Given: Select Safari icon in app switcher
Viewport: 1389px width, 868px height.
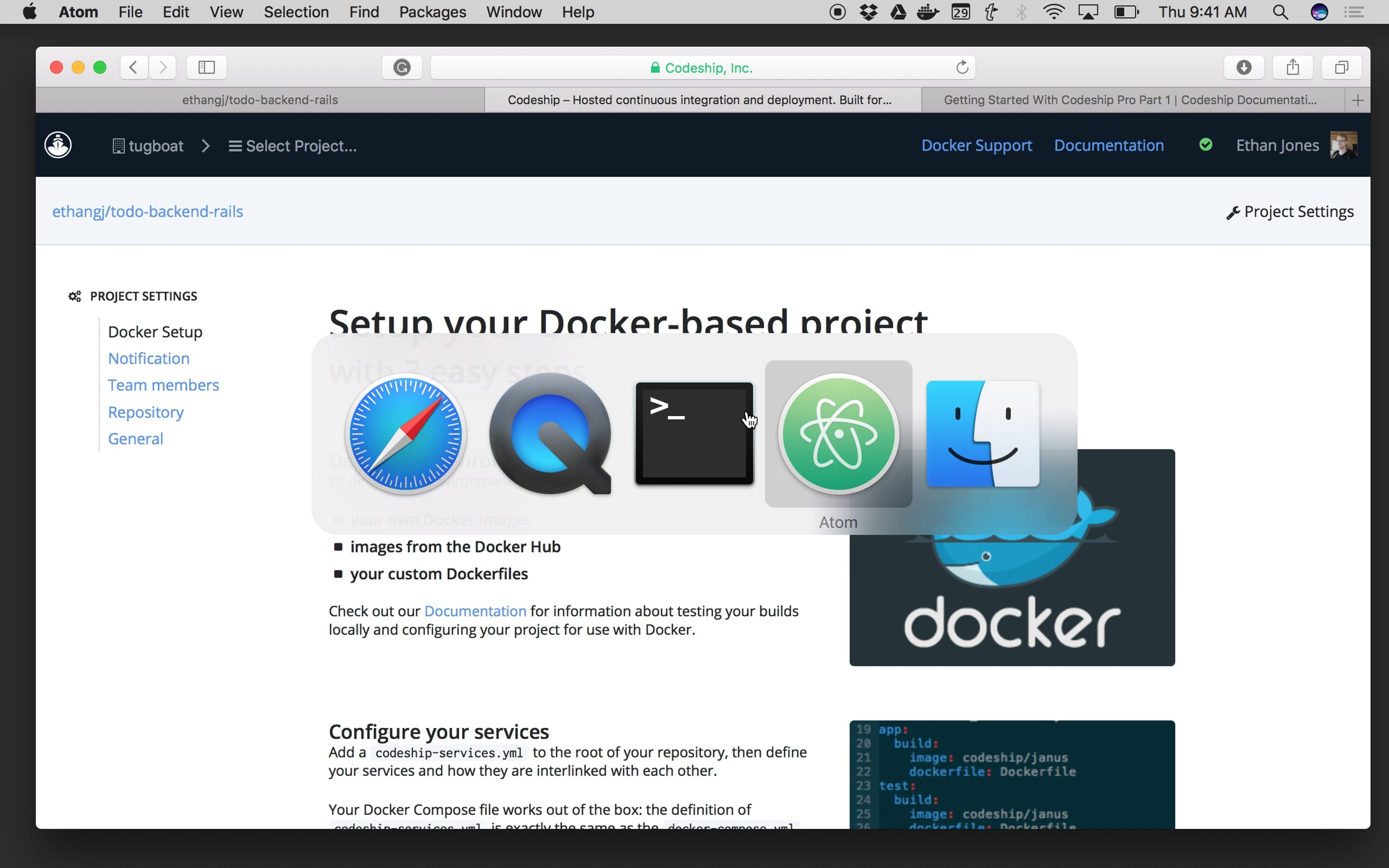Looking at the screenshot, I should click(x=405, y=434).
